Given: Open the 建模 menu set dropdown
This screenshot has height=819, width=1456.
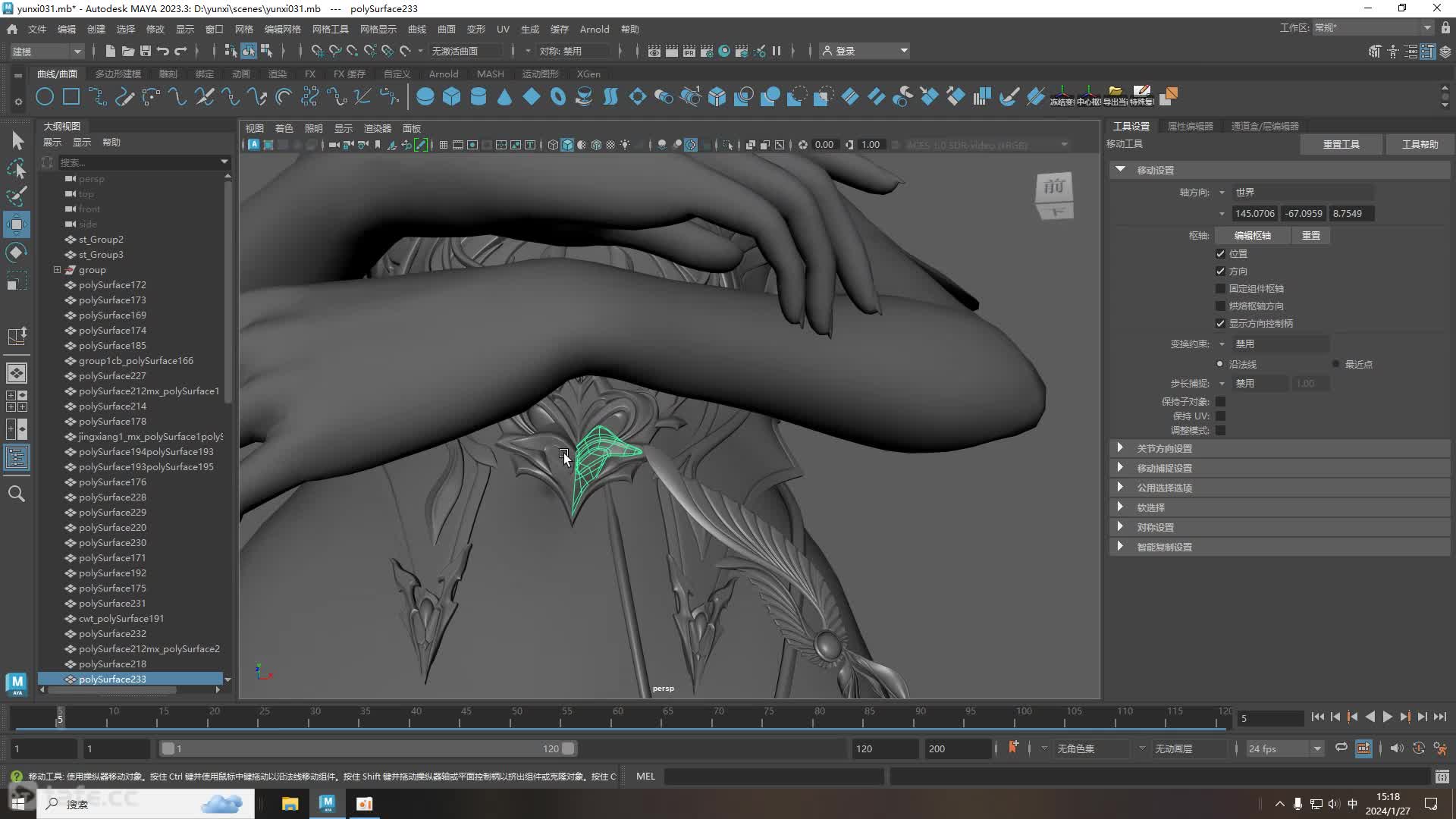Looking at the screenshot, I should [x=46, y=51].
